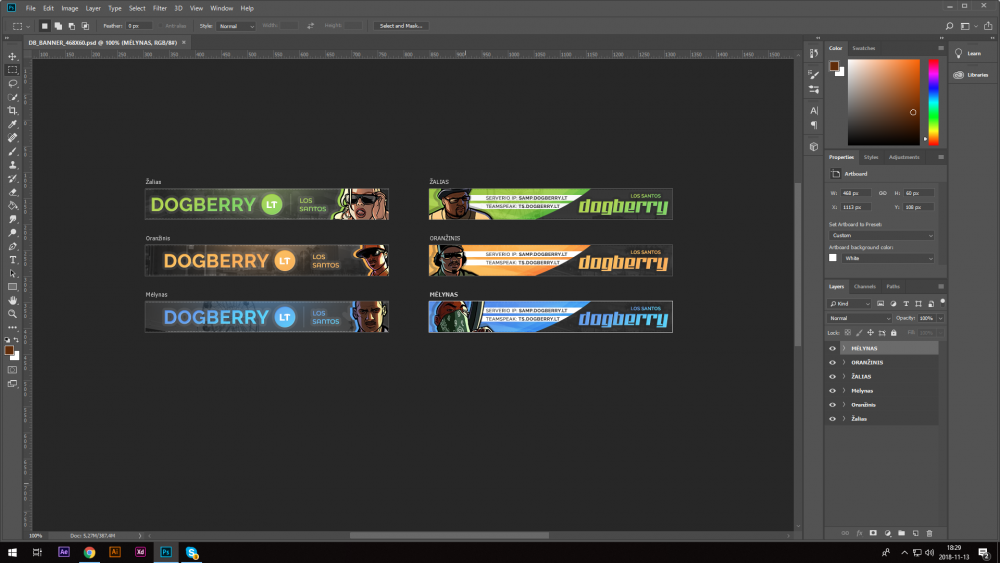Image resolution: width=1000 pixels, height=563 pixels.
Task: Click the swap width and height button
Action: click(x=310, y=26)
